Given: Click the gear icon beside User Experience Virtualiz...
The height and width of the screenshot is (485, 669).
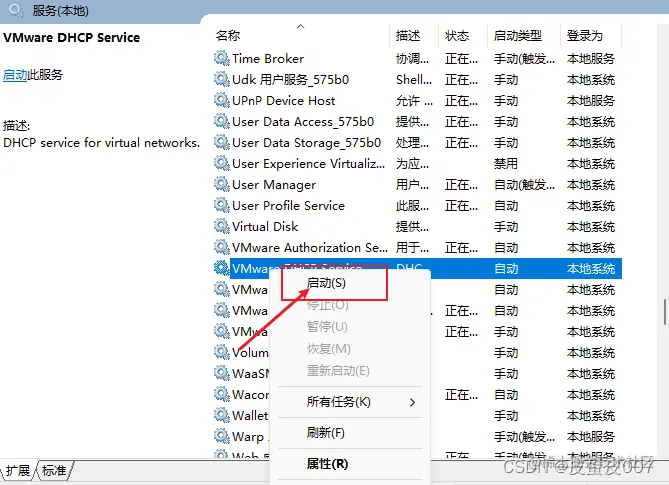Looking at the screenshot, I should 221,163.
